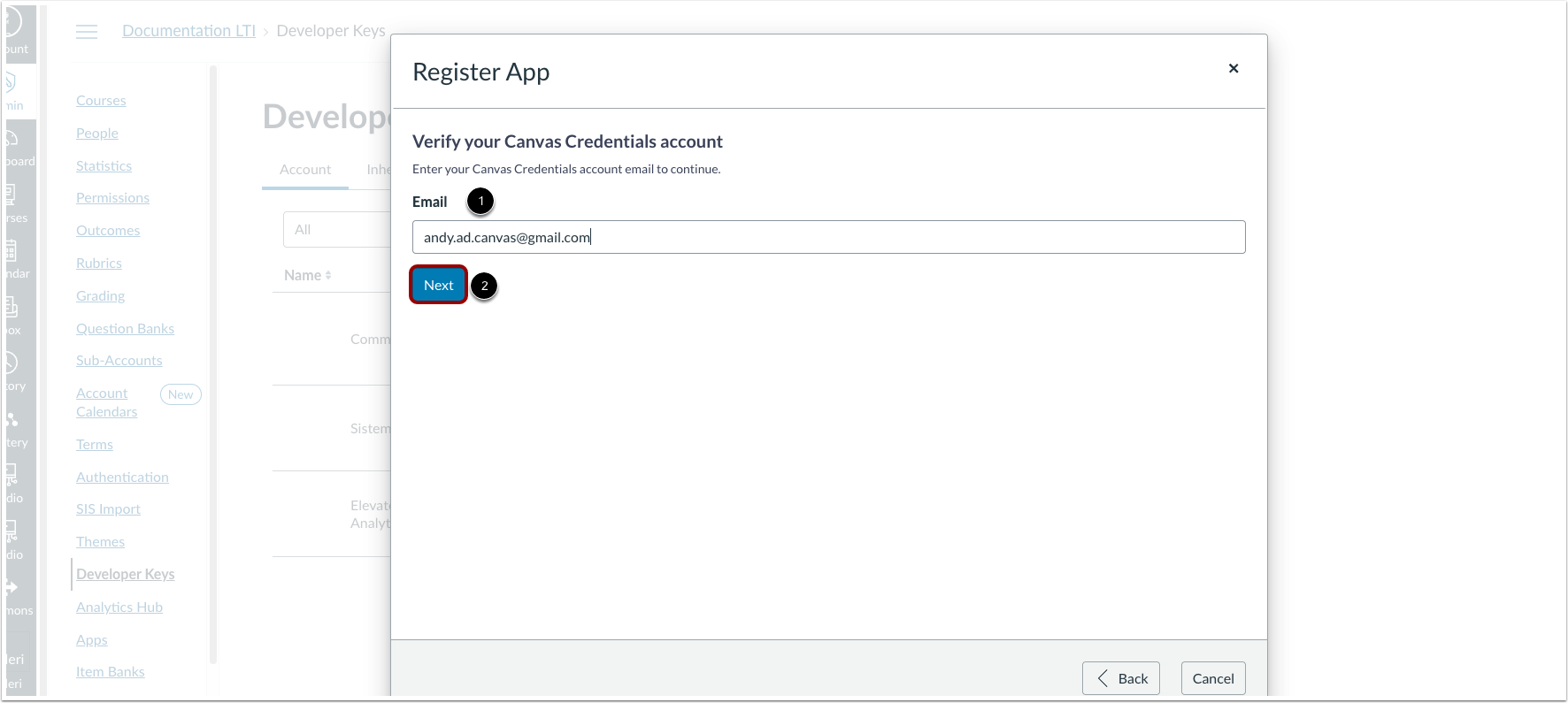Open the Rubrics link
1568x703 pixels.
pyautogui.click(x=99, y=264)
